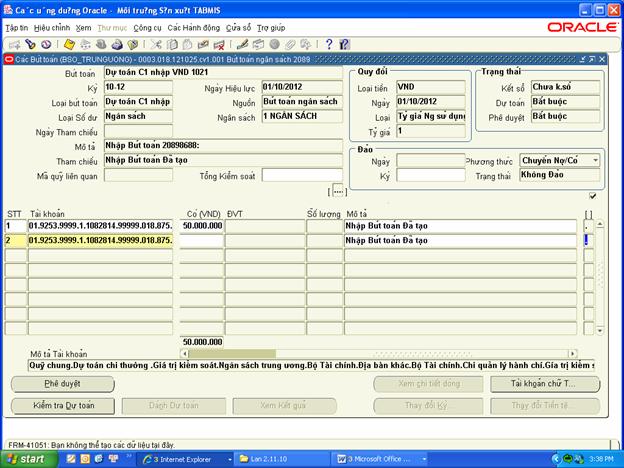
Task: Click the Mô tả field Nhập Bút toán 20898688
Action: 223,146
